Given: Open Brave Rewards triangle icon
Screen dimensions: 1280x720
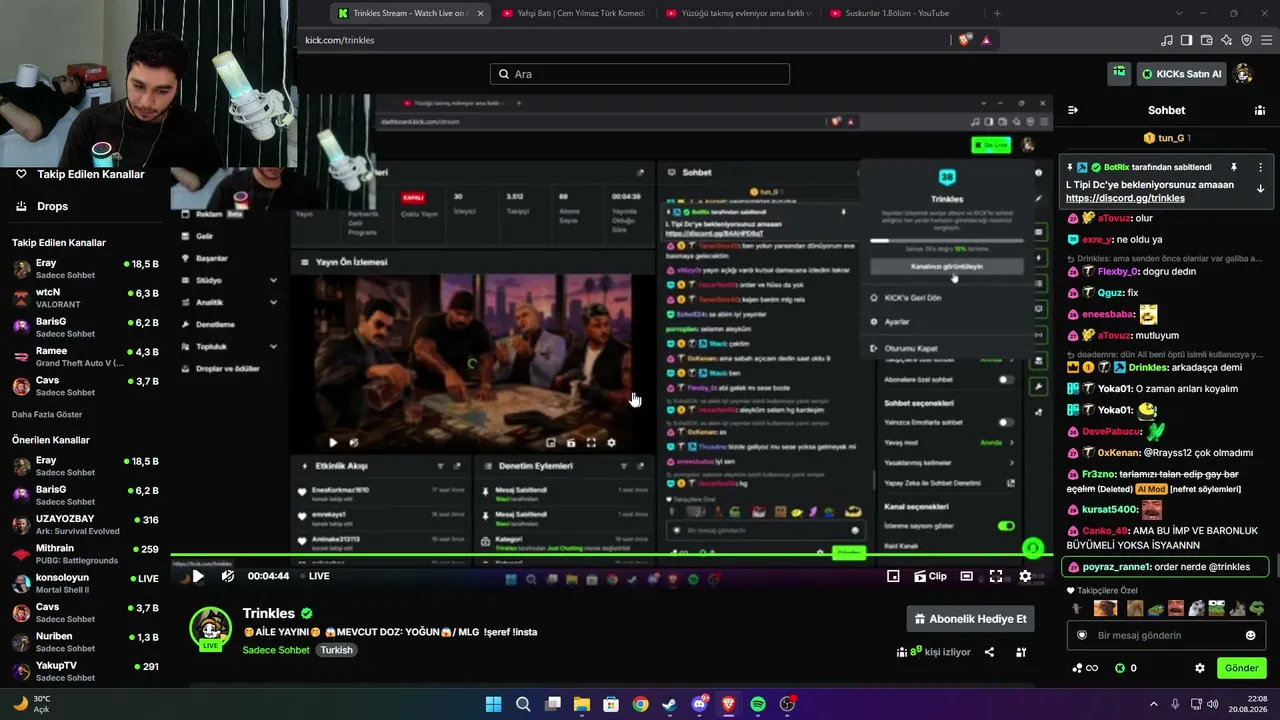Looking at the screenshot, I should coord(986,40).
